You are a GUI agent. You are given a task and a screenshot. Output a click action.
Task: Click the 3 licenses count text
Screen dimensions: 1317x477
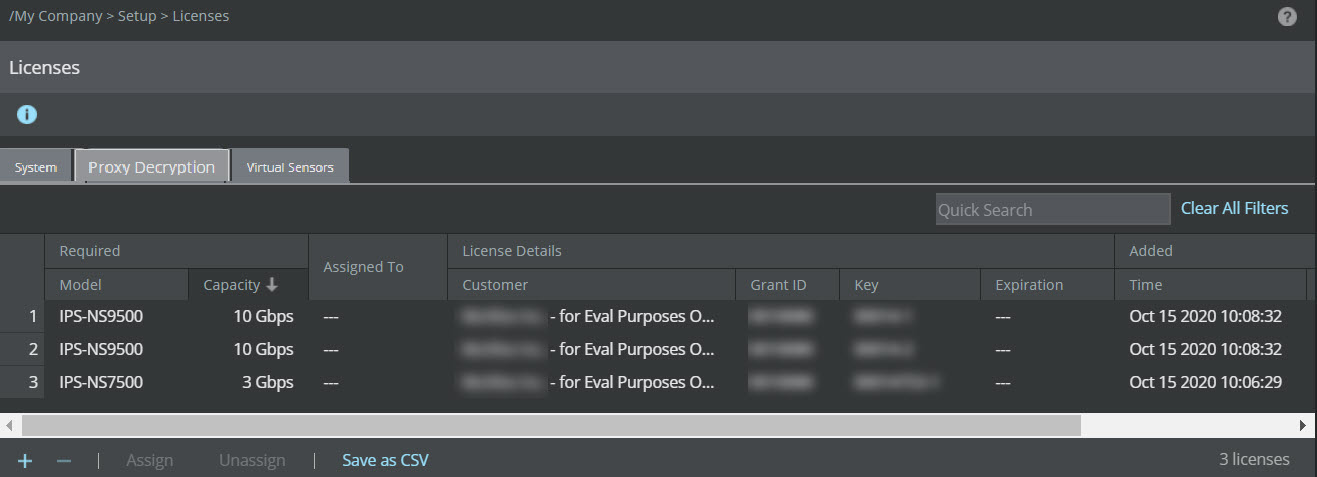pyautogui.click(x=1254, y=460)
